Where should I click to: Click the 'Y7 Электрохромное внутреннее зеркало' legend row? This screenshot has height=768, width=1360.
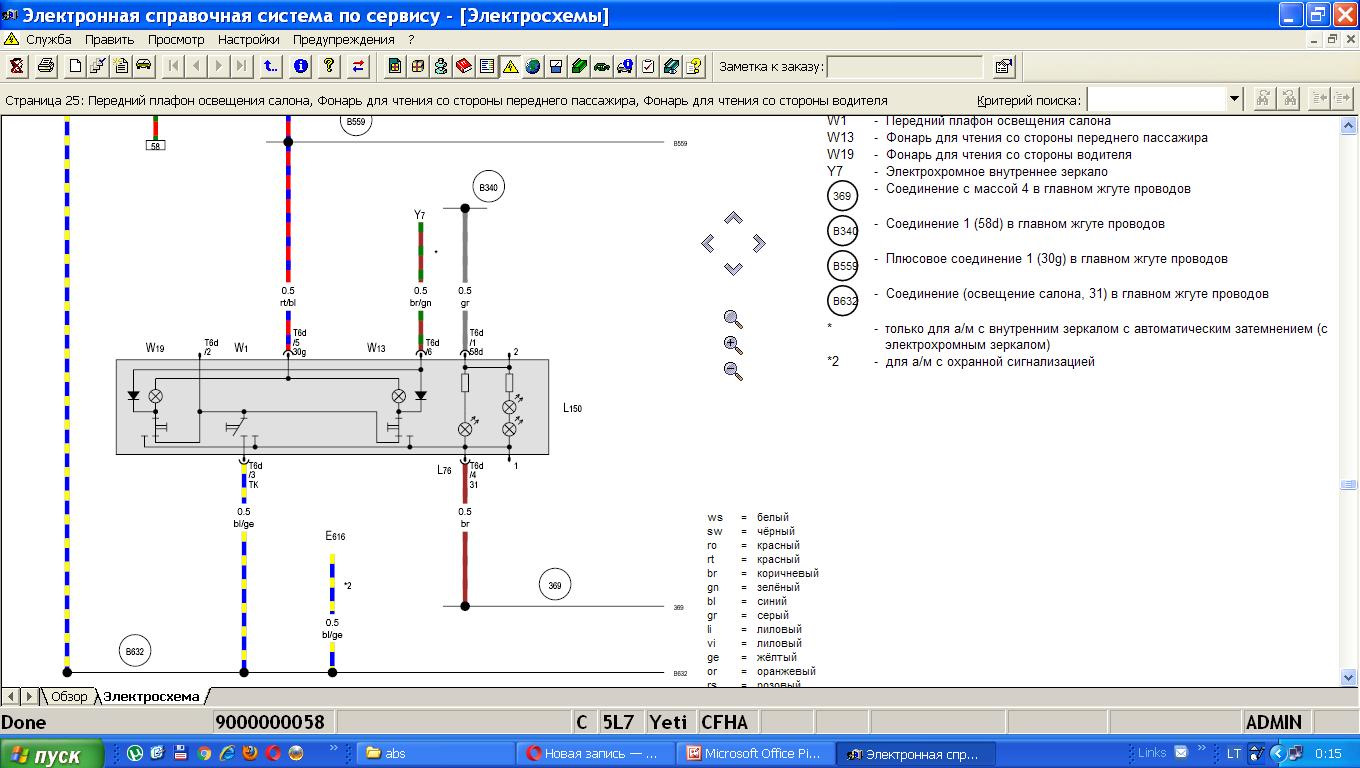[x=967, y=172]
